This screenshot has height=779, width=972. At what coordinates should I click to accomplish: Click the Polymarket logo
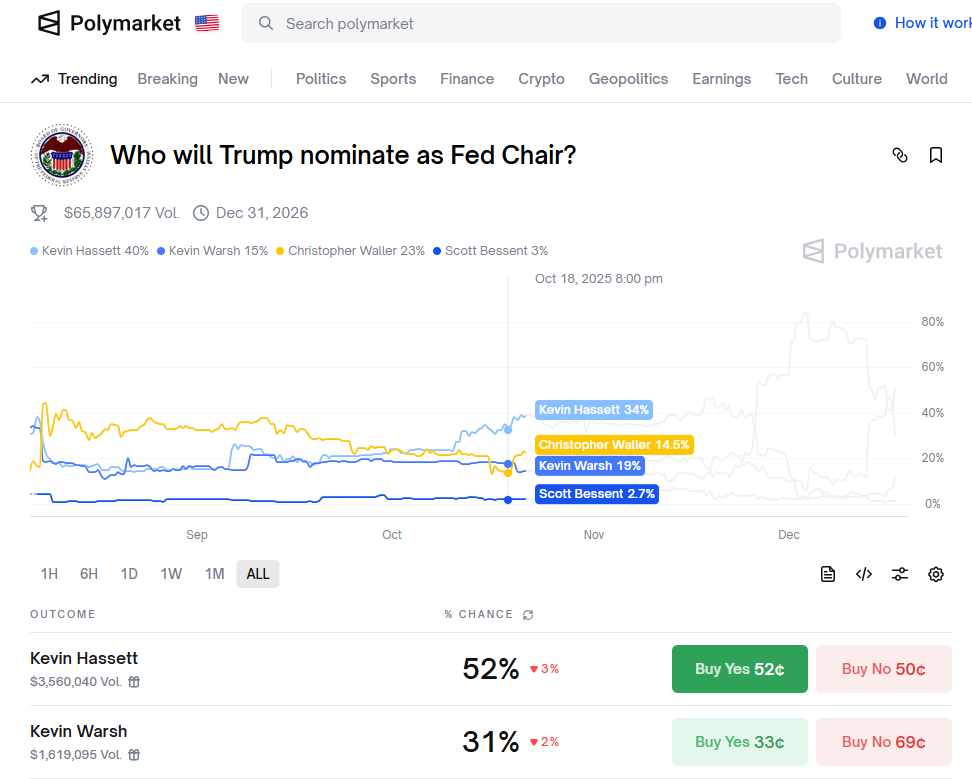tap(110, 23)
